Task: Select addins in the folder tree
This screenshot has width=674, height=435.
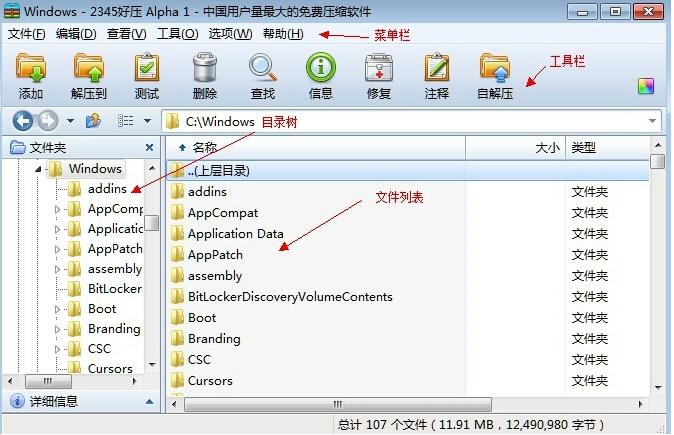Action: (x=107, y=189)
